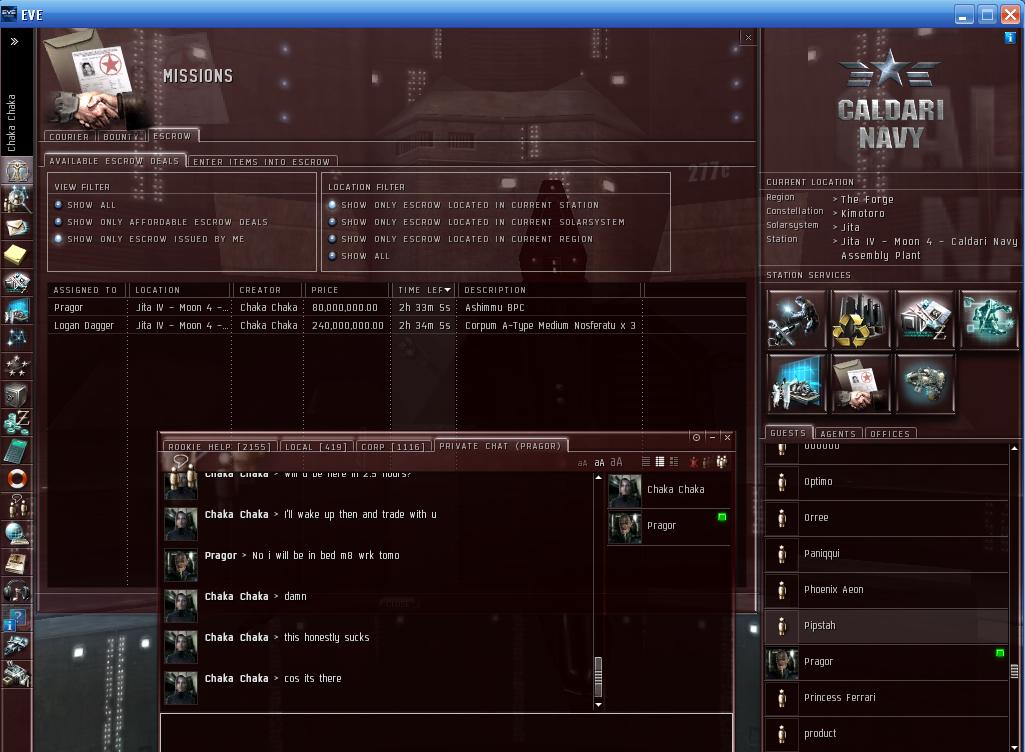1025x752 pixels.
Task: Switch to Enter Items Into Escrow tab
Action: (x=261, y=162)
